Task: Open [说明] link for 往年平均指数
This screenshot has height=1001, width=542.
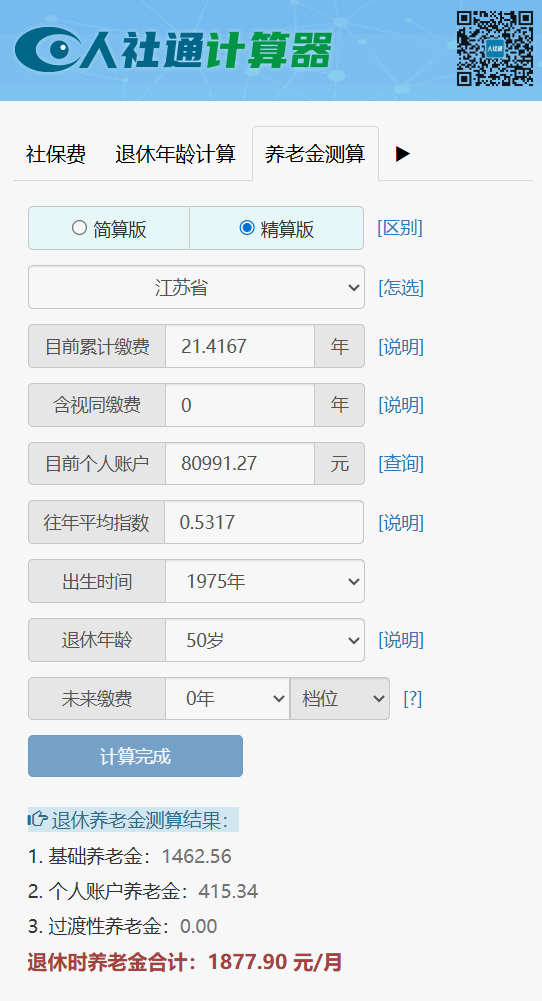Action: pyautogui.click(x=401, y=523)
